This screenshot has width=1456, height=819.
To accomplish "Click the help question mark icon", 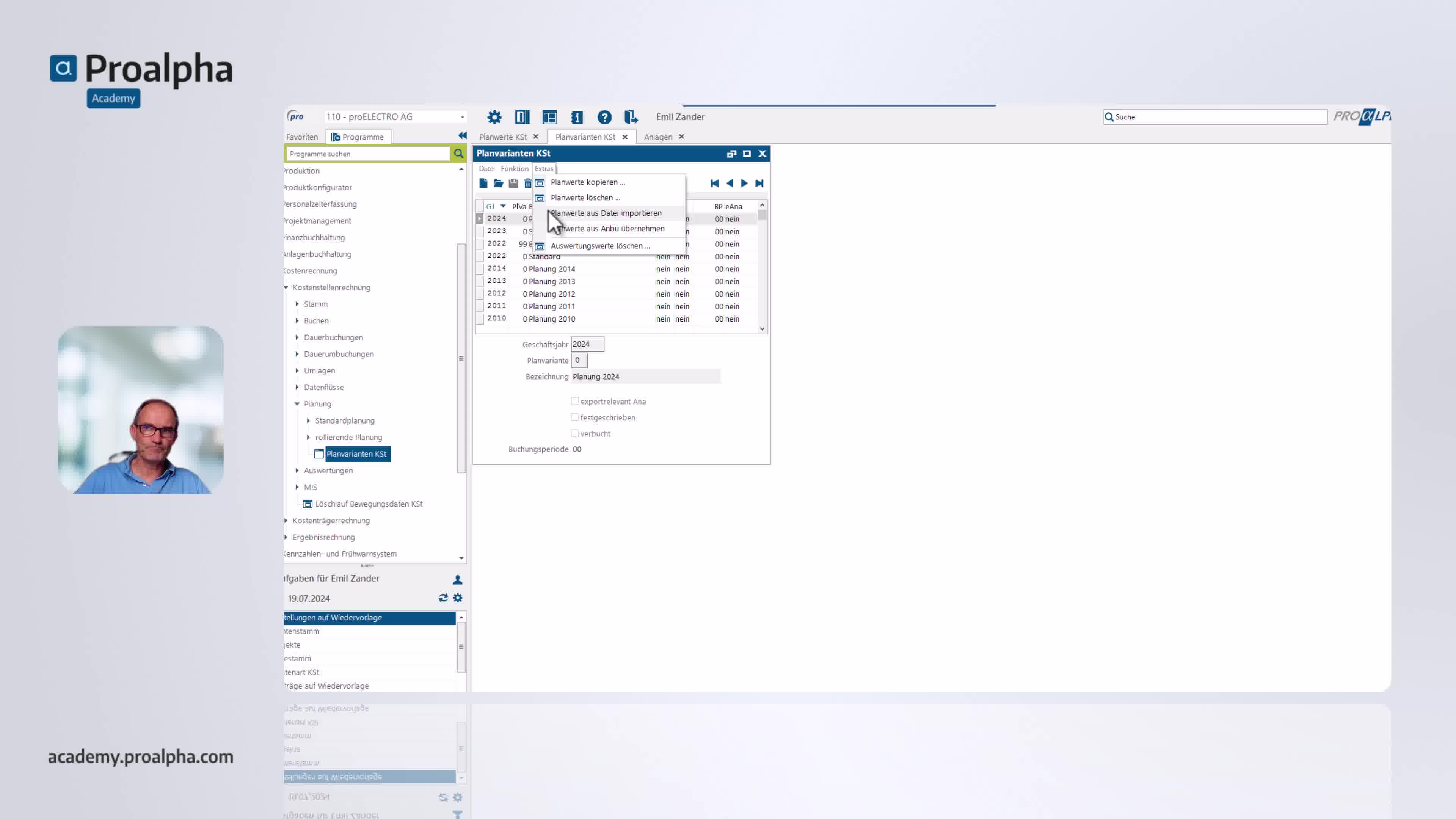I will pyautogui.click(x=604, y=117).
